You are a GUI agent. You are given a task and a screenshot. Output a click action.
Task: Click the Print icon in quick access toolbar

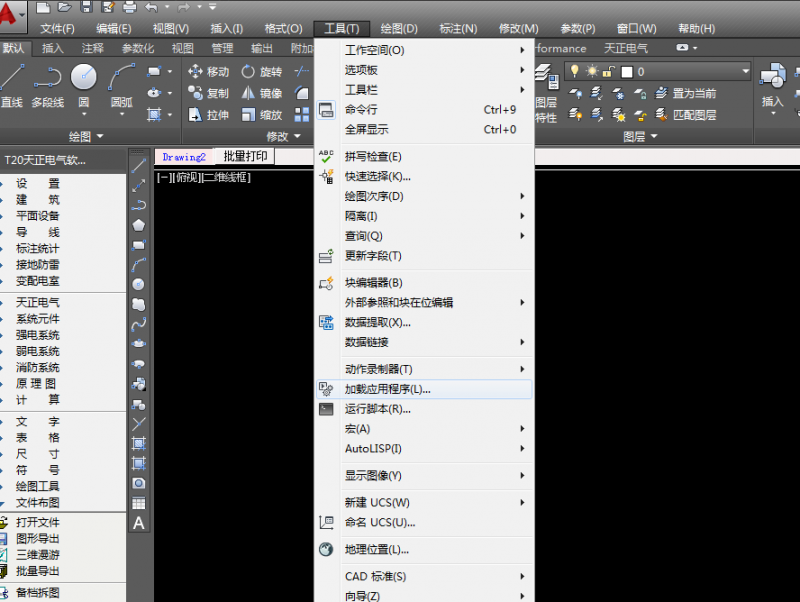[130, 7]
